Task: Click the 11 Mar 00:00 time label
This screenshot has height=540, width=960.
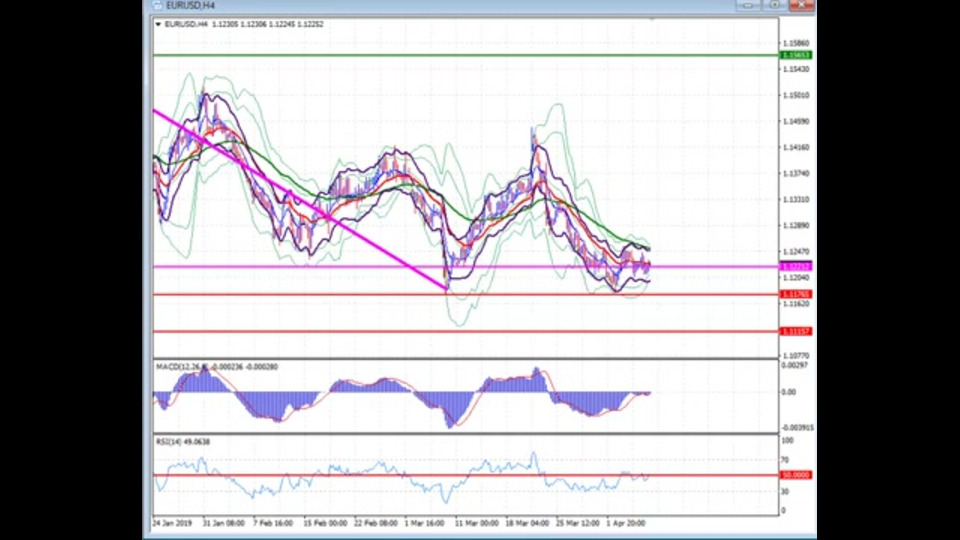Action: click(x=476, y=523)
